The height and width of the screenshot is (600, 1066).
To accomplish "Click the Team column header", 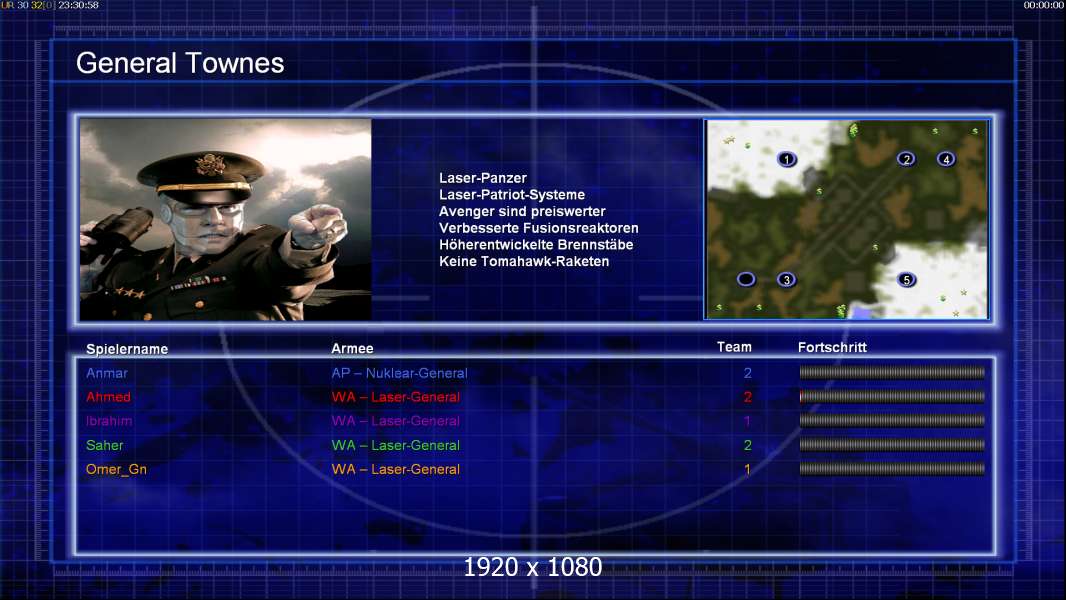I will click(x=734, y=347).
